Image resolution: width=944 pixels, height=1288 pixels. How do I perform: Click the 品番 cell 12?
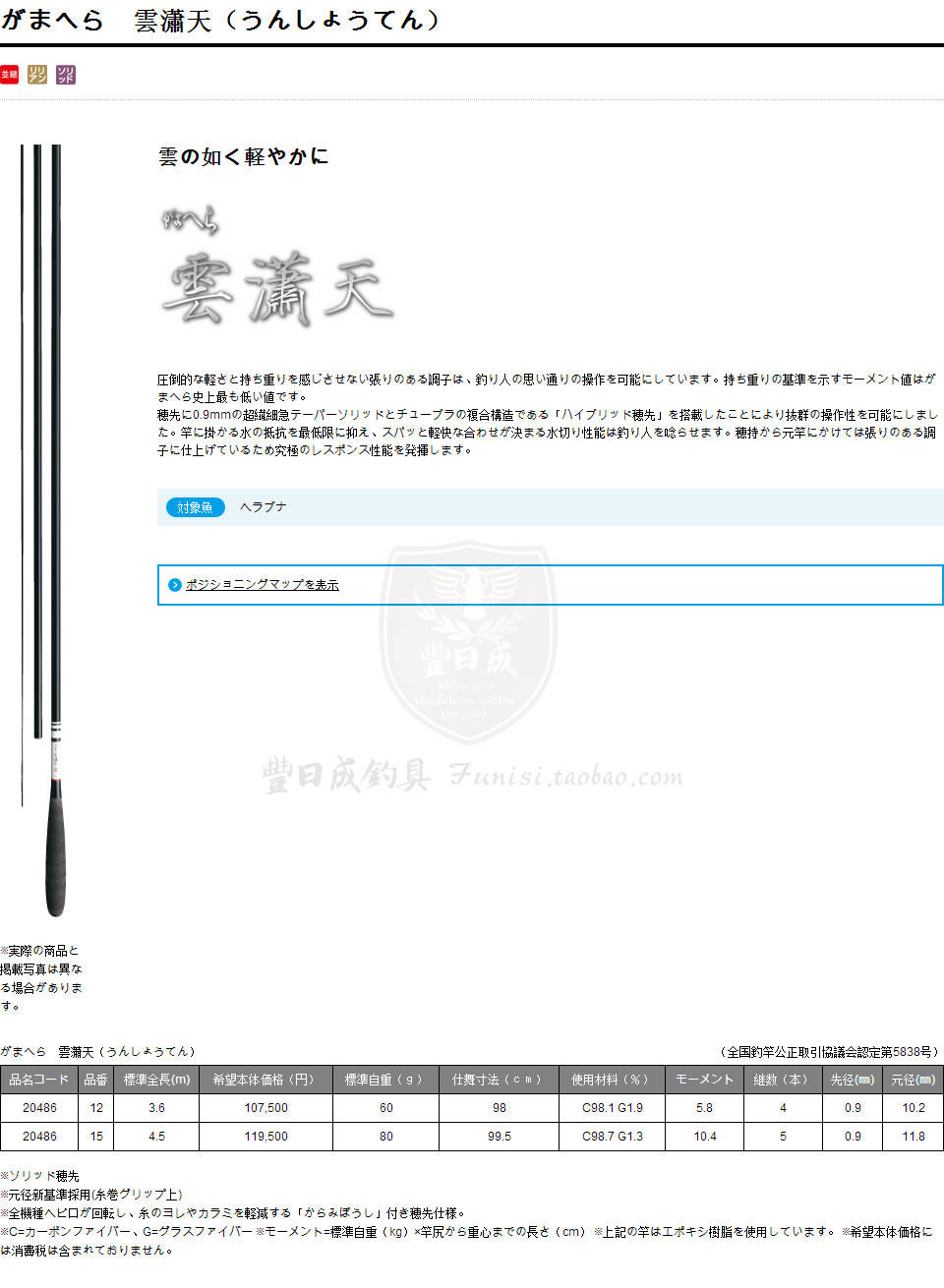tap(96, 1108)
